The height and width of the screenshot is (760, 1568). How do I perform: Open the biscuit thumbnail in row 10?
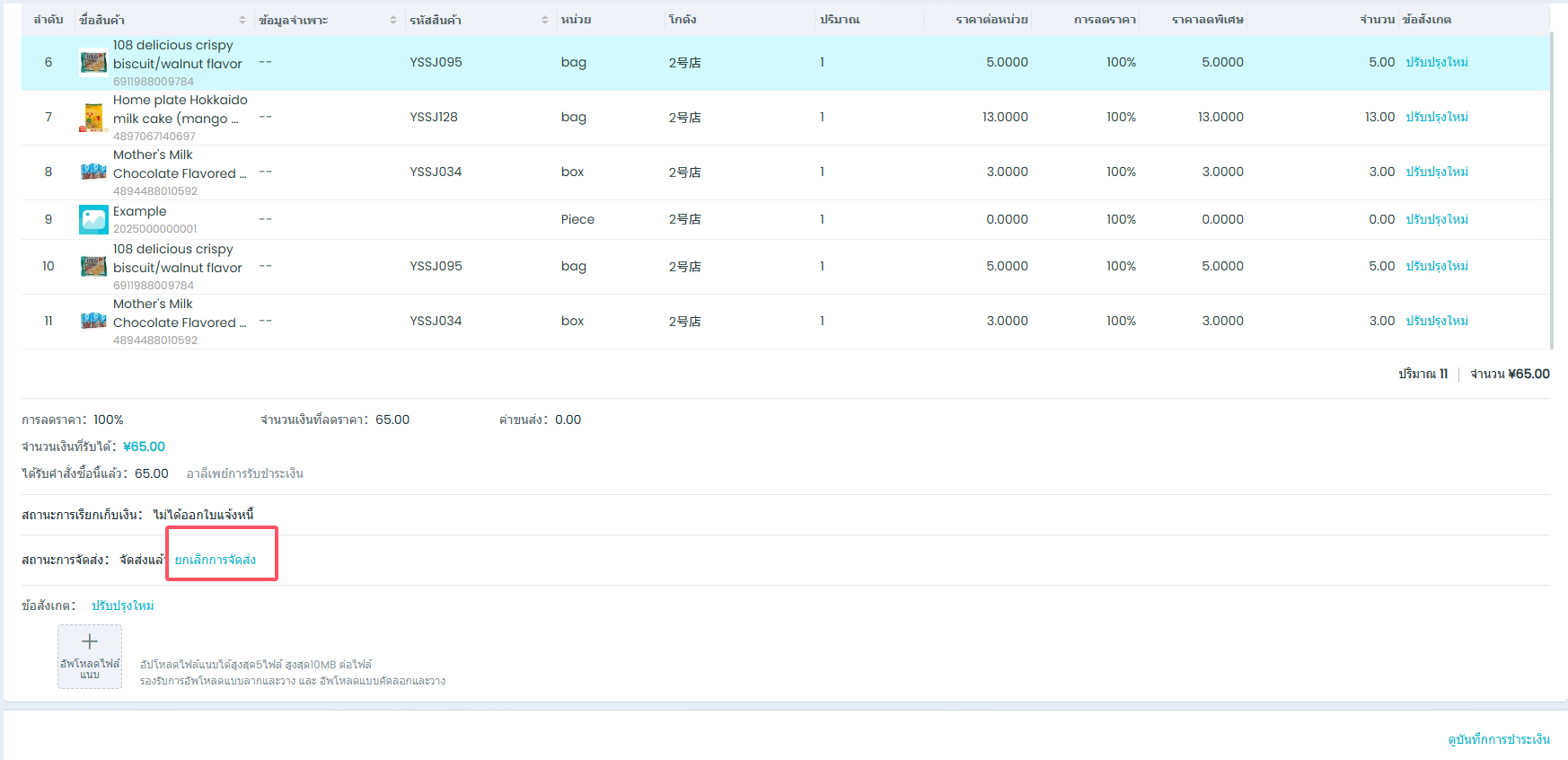(93, 267)
